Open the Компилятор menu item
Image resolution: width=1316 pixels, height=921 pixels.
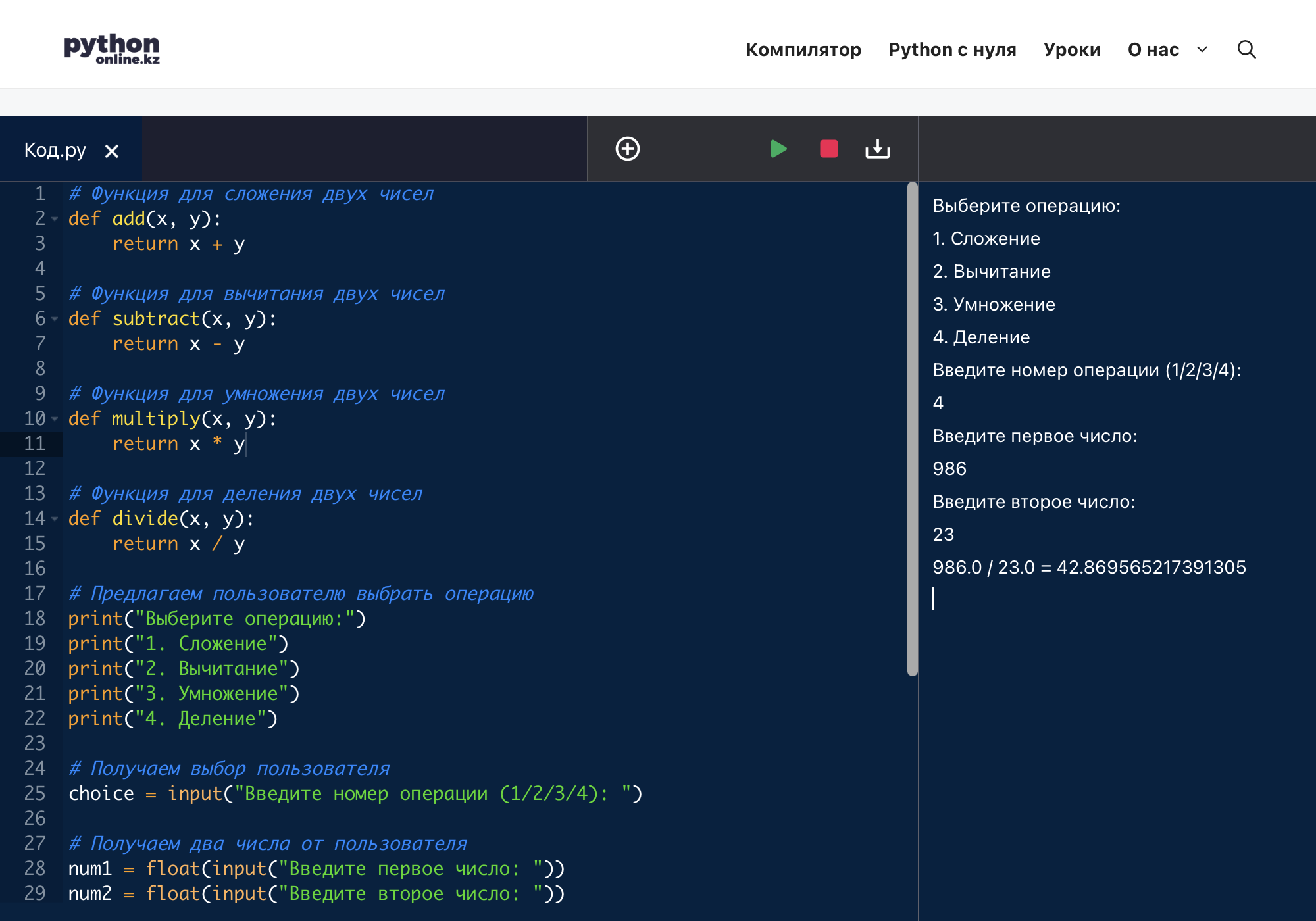click(x=803, y=49)
